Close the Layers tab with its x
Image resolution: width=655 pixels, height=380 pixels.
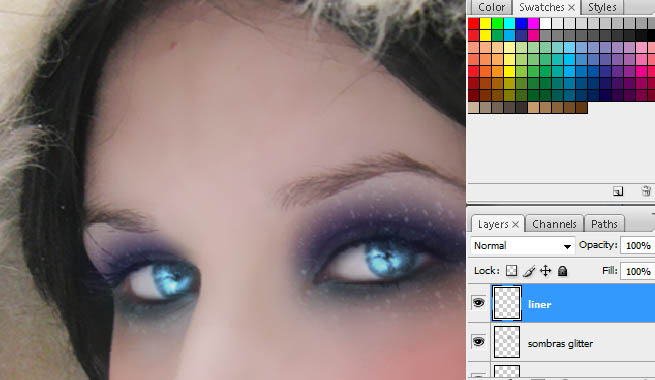pyautogui.click(x=515, y=224)
